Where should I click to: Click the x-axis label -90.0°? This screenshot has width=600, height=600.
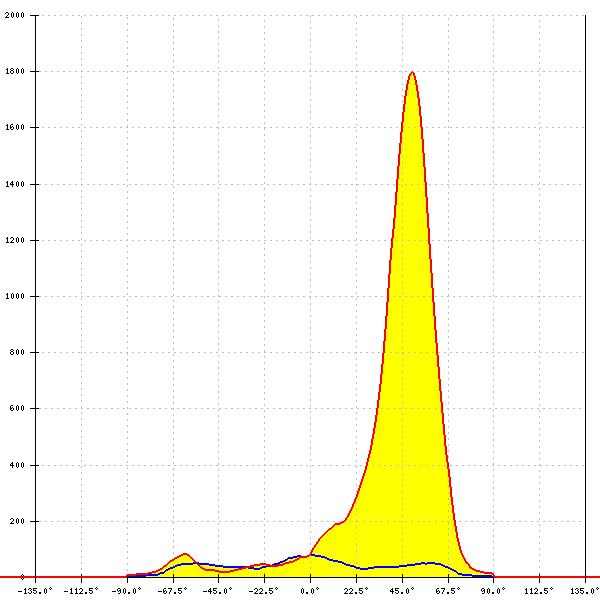(127, 591)
